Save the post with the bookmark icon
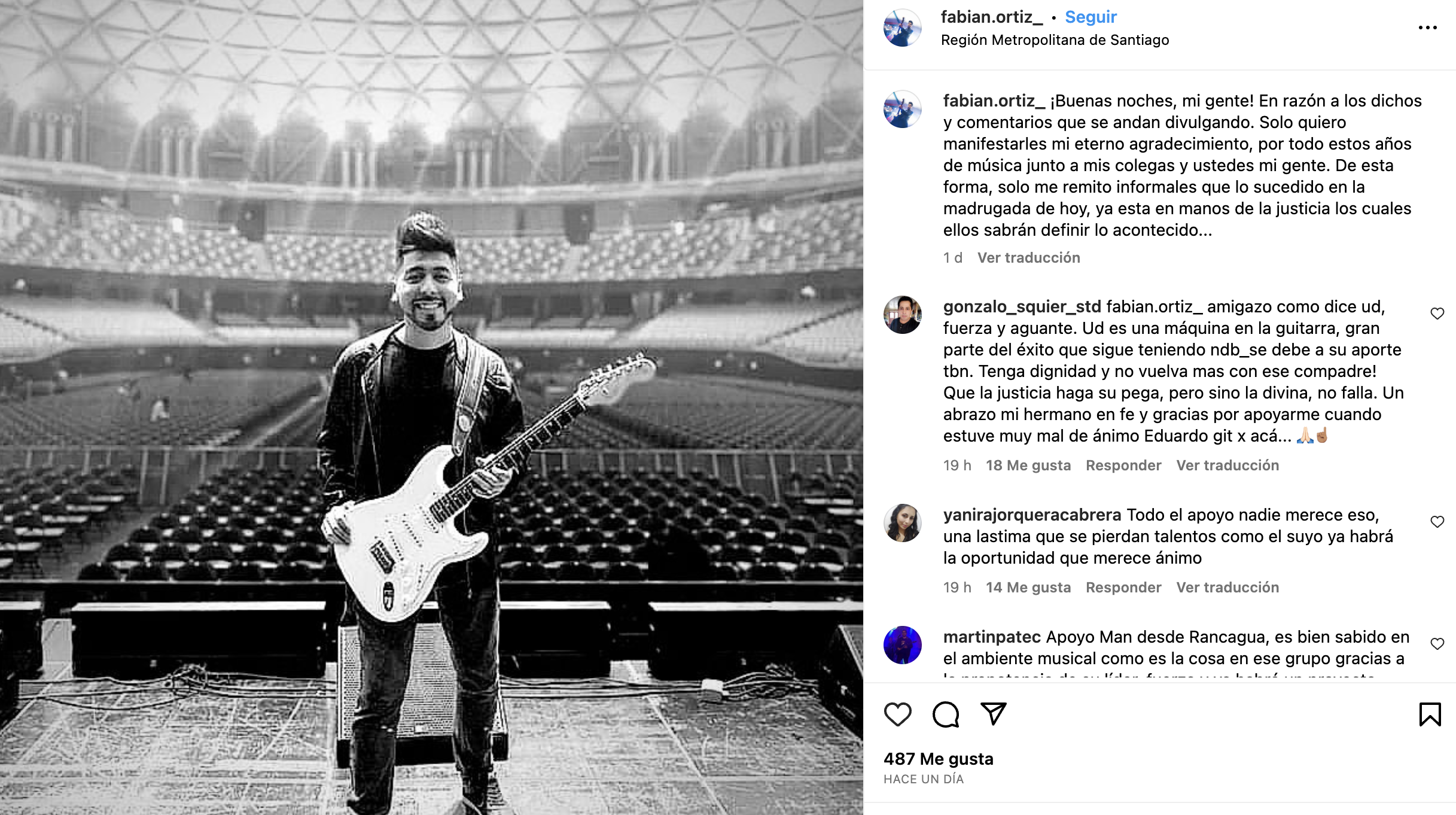The image size is (1456, 815). click(1430, 714)
